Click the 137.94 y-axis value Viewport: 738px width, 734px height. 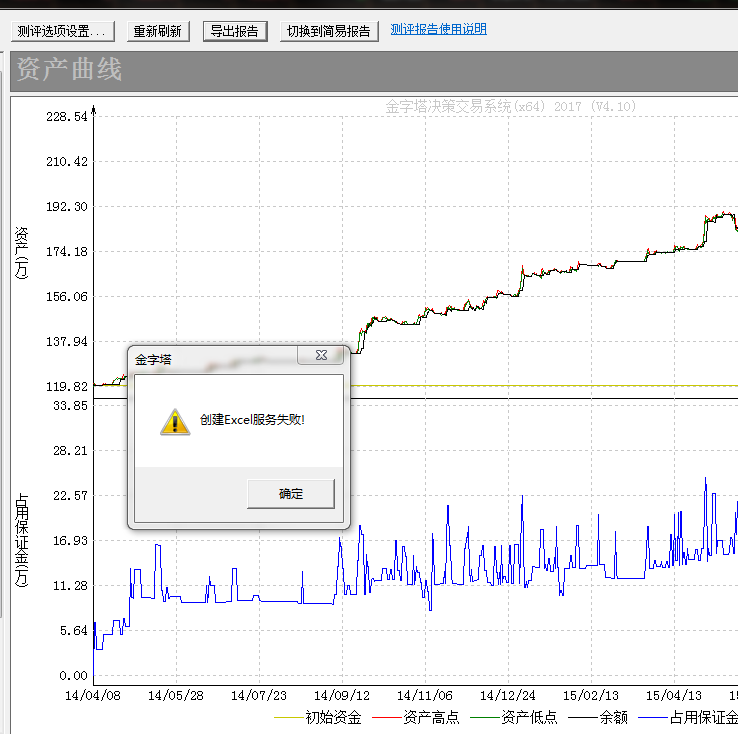[67, 342]
